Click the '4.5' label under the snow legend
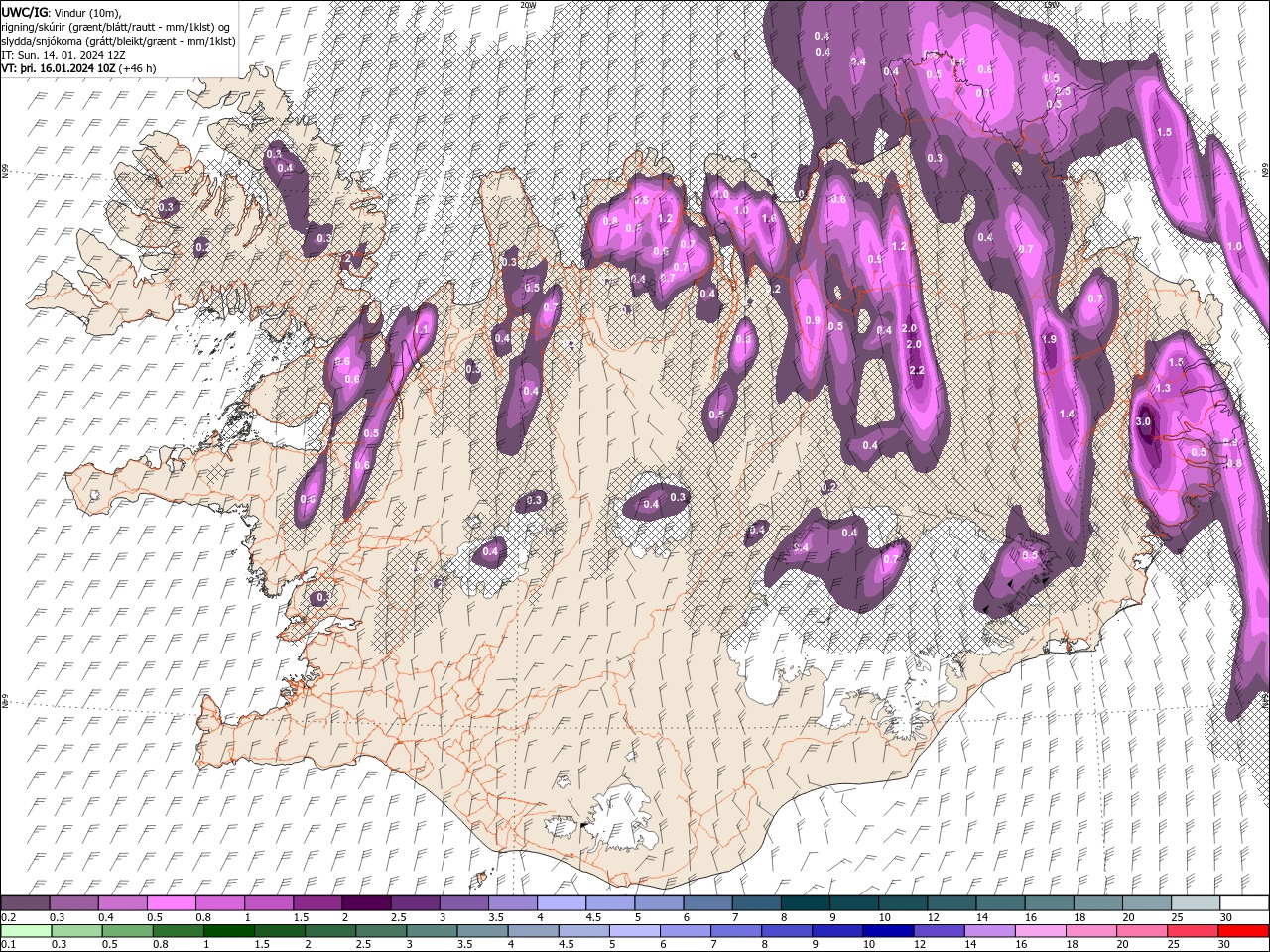Viewport: 1270px width, 952px height. tap(593, 917)
